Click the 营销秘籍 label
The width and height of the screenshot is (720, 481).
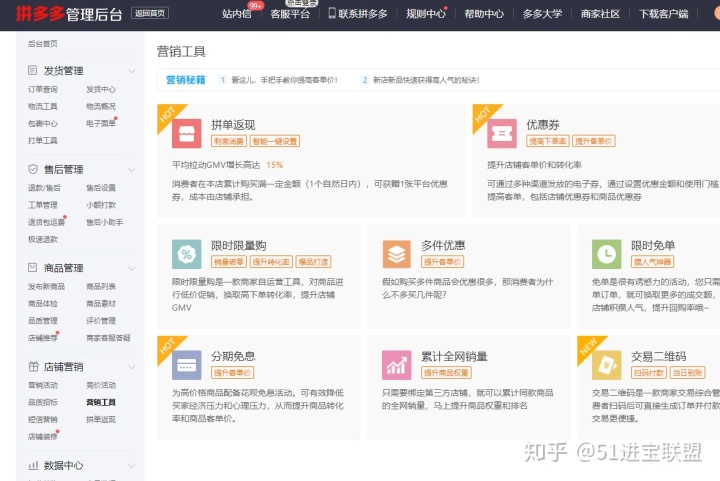pos(186,80)
